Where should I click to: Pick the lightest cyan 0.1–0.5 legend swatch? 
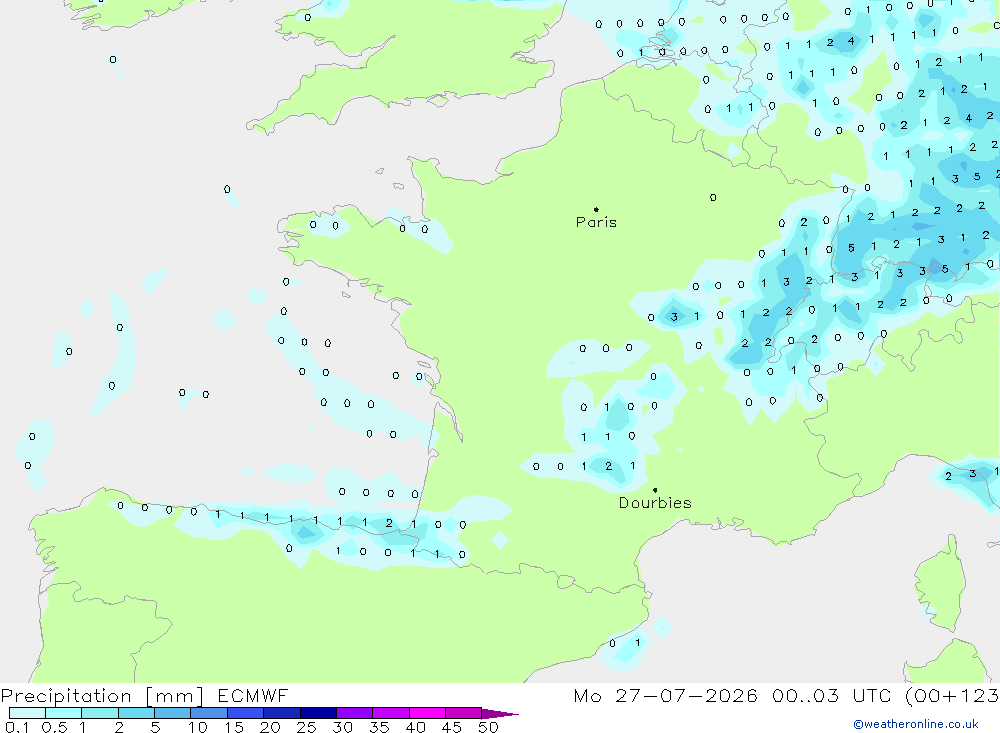point(27,713)
